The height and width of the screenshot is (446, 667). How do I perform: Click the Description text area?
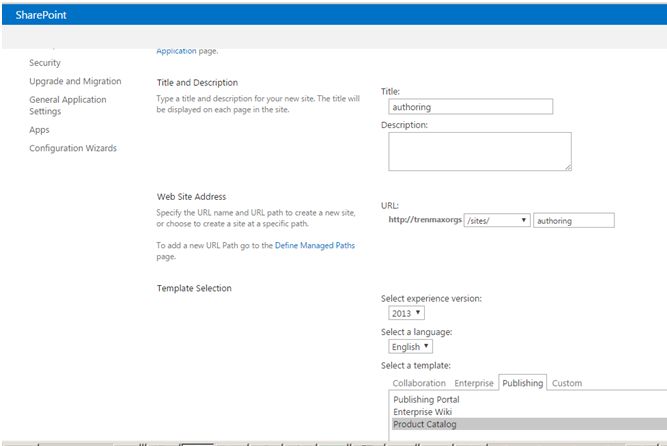point(480,152)
